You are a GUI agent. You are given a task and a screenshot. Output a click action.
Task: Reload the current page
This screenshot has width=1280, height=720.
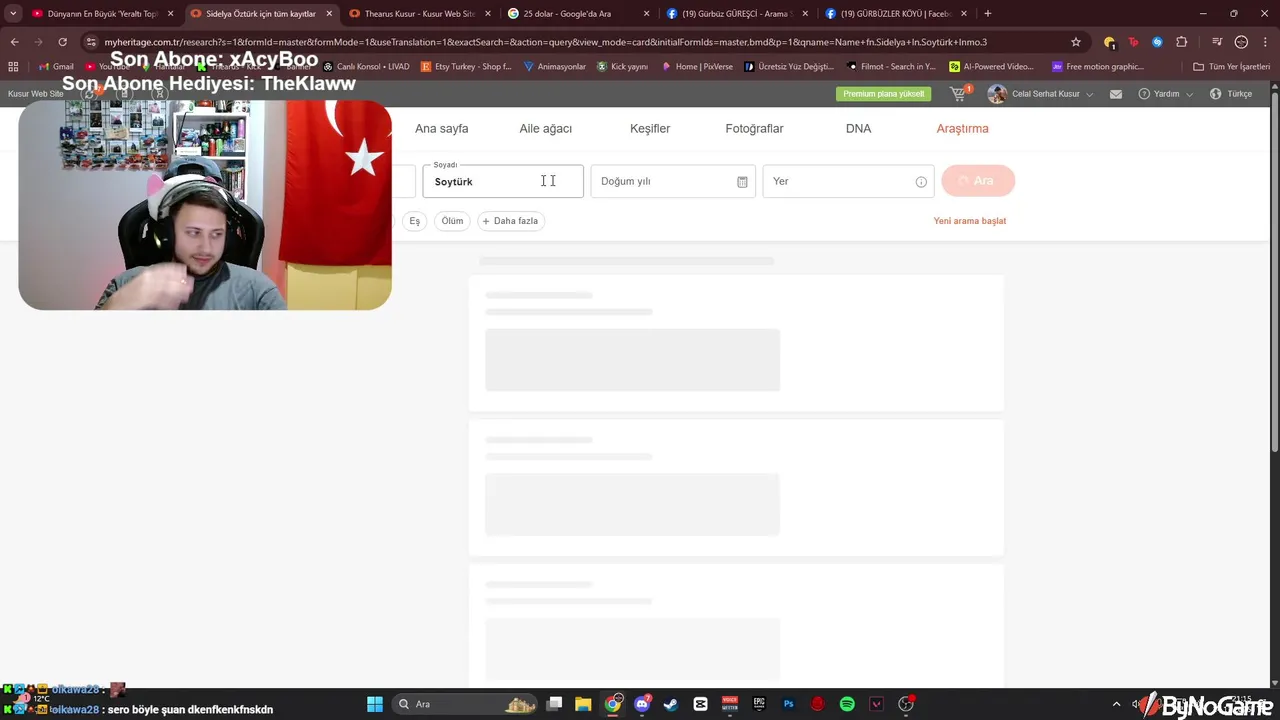[x=62, y=42]
